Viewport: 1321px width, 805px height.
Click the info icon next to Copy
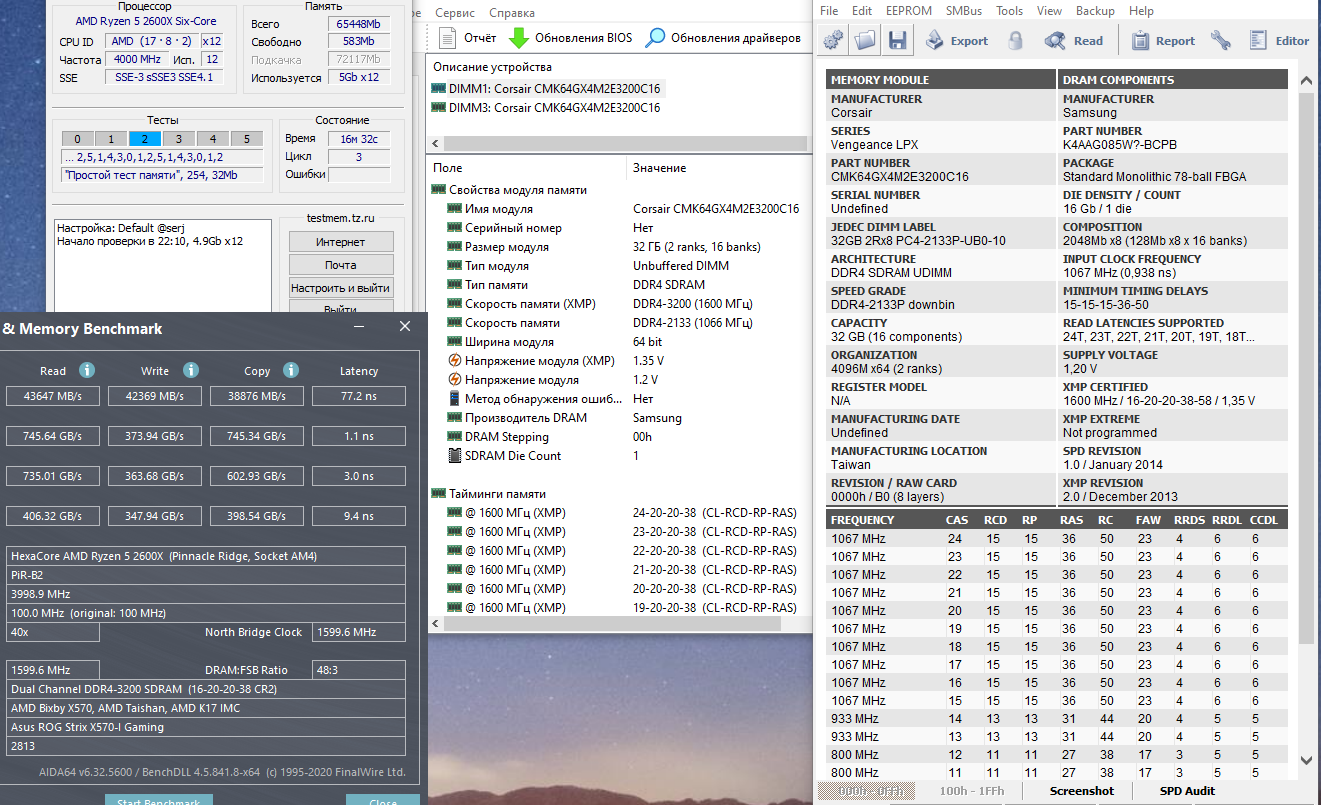coord(291,370)
